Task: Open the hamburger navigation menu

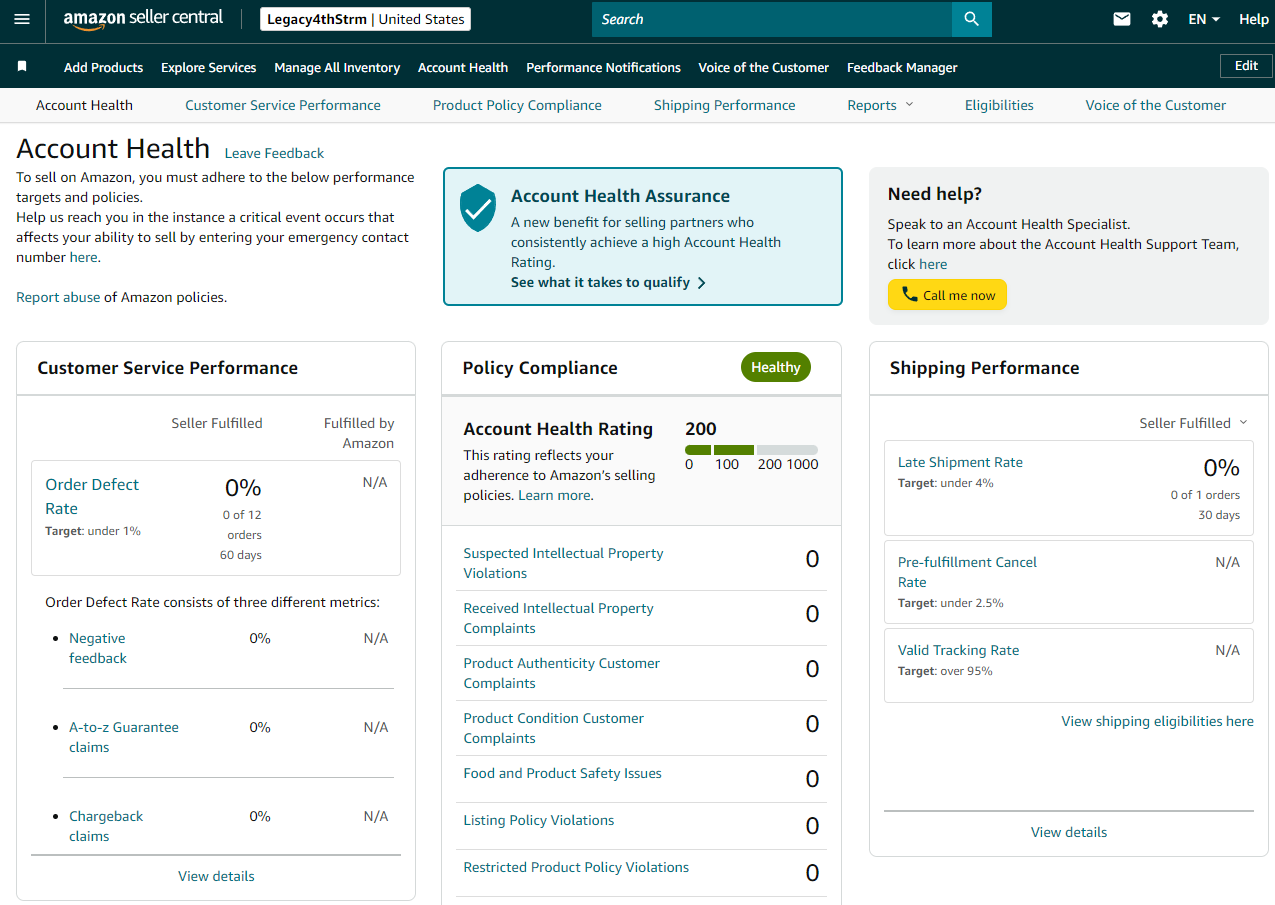Action: click(22, 20)
